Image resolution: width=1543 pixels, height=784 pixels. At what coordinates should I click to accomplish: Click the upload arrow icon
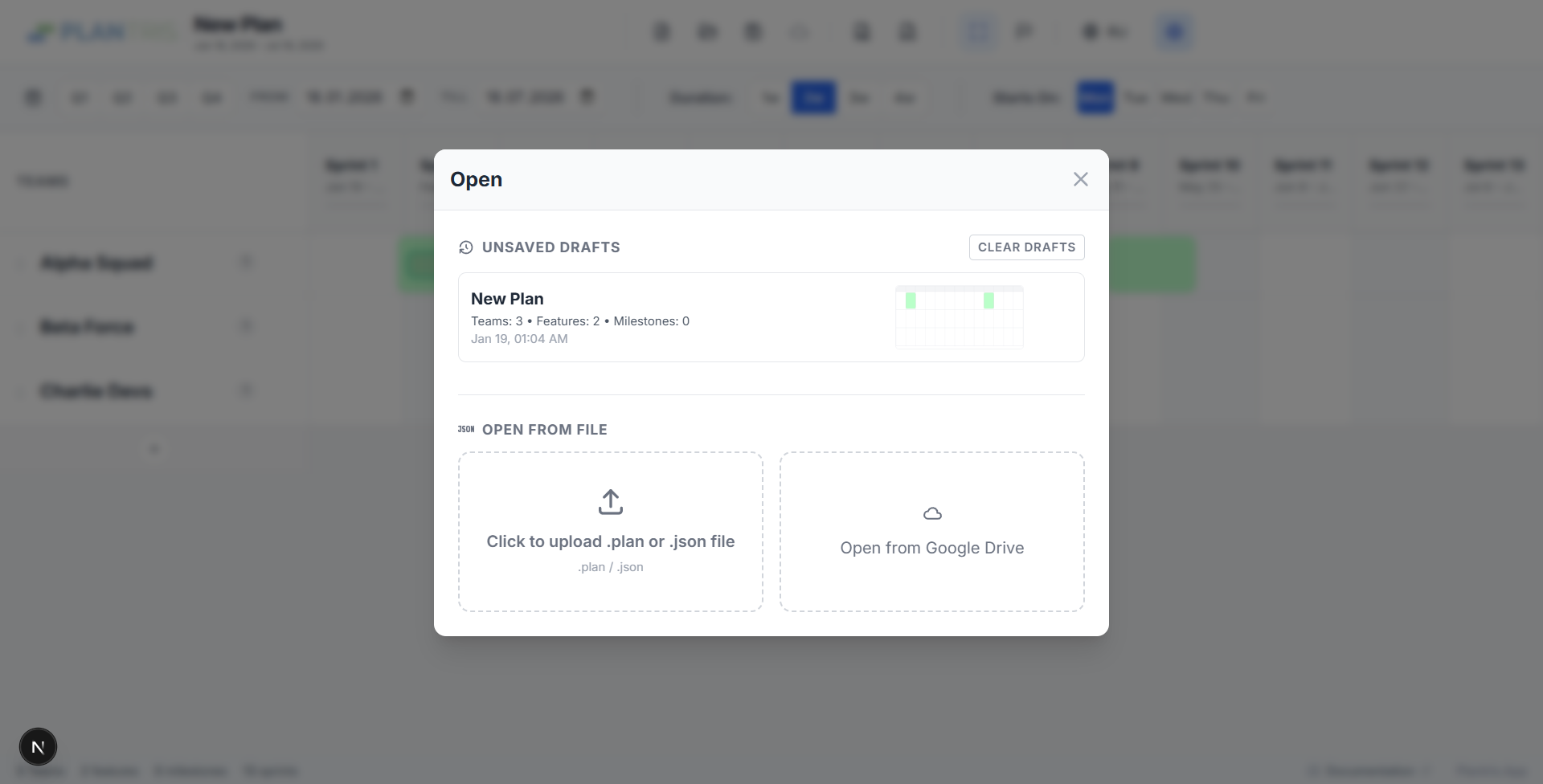click(x=611, y=502)
